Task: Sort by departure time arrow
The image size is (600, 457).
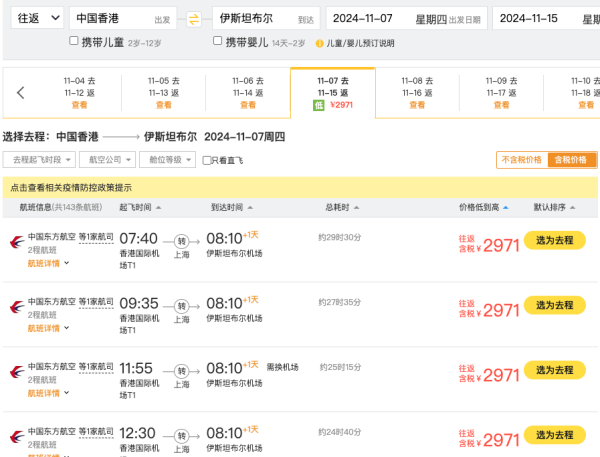Action: (x=158, y=207)
